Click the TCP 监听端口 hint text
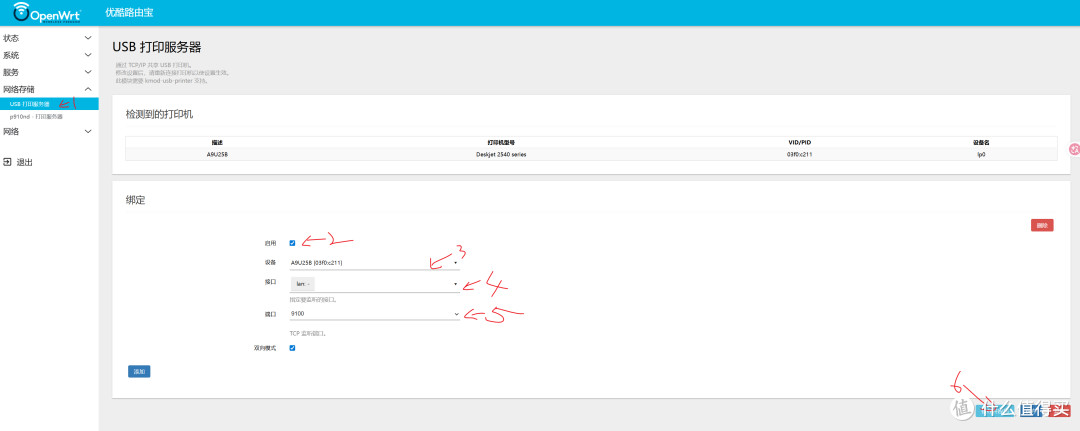The height and width of the screenshot is (431, 1080). tap(307, 333)
